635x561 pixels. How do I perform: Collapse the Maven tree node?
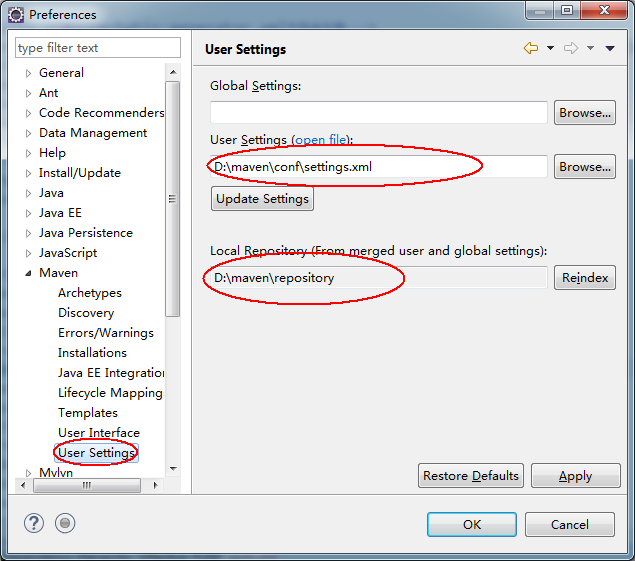click(x=28, y=273)
